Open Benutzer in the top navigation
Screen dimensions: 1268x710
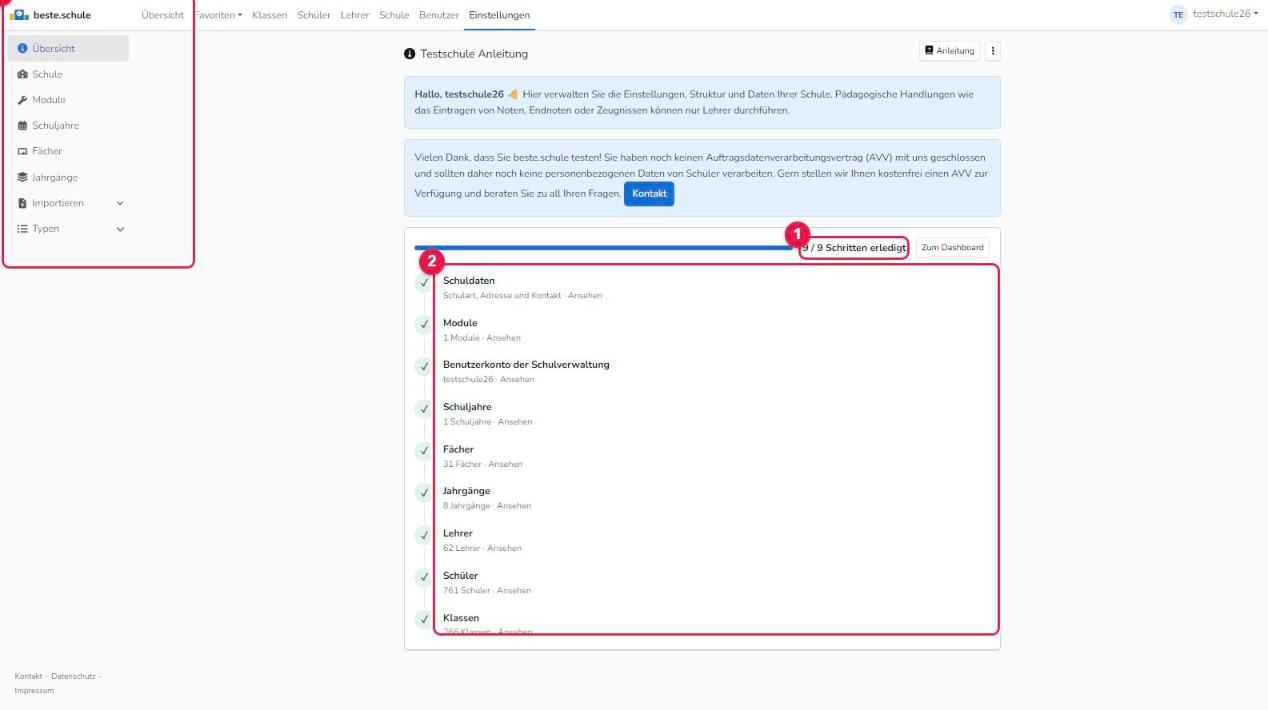click(x=439, y=15)
